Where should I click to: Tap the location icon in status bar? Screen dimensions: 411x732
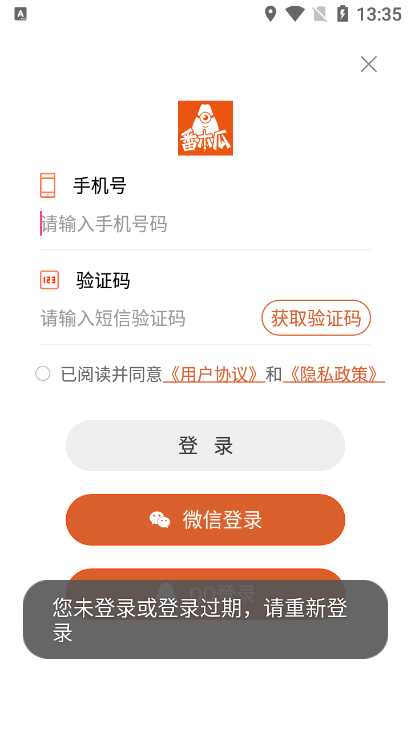(270, 14)
